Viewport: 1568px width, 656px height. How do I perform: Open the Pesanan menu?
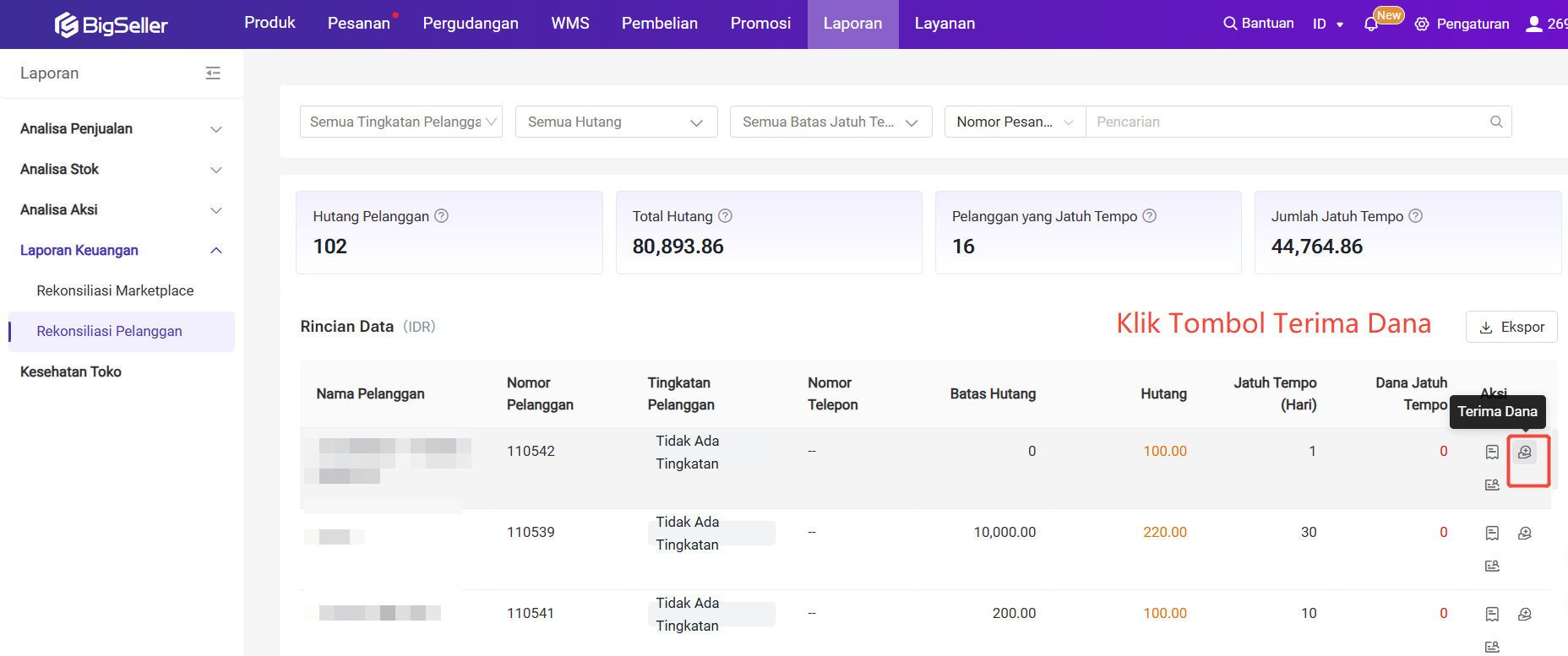[x=358, y=24]
